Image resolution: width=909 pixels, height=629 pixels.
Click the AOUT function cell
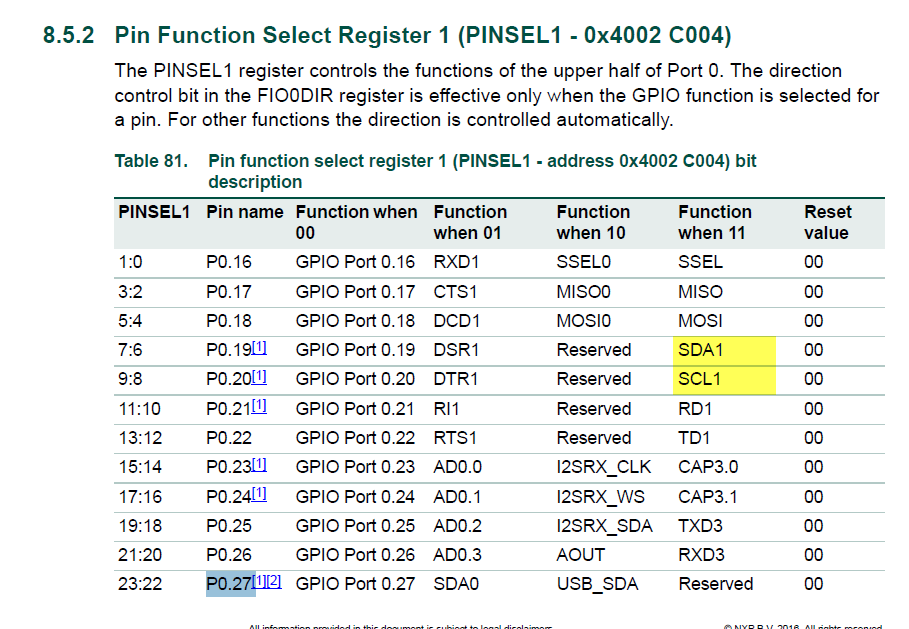(x=578, y=554)
